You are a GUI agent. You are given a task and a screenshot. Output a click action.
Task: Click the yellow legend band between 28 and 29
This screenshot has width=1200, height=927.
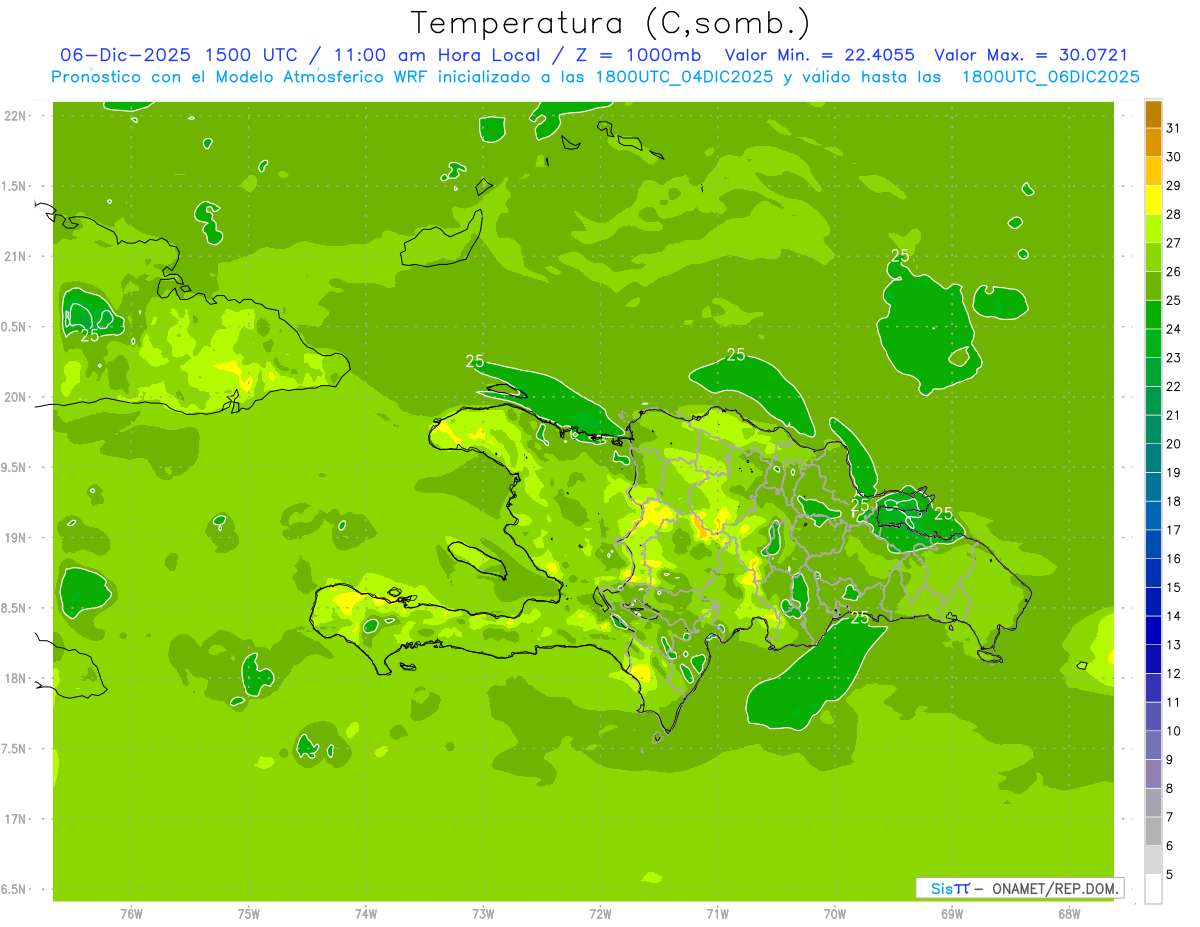[1153, 200]
